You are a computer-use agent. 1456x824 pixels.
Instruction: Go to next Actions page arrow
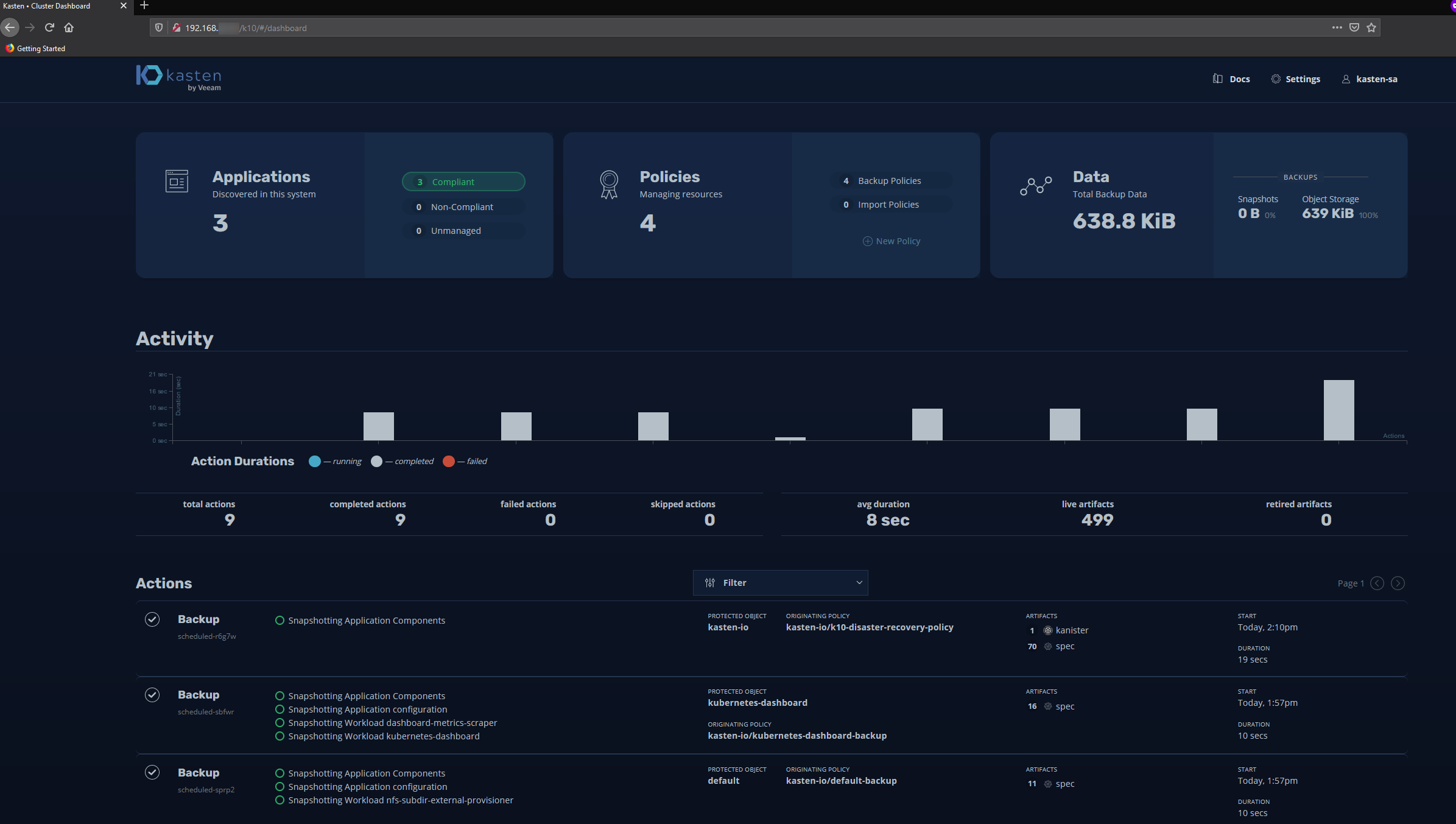1398,583
